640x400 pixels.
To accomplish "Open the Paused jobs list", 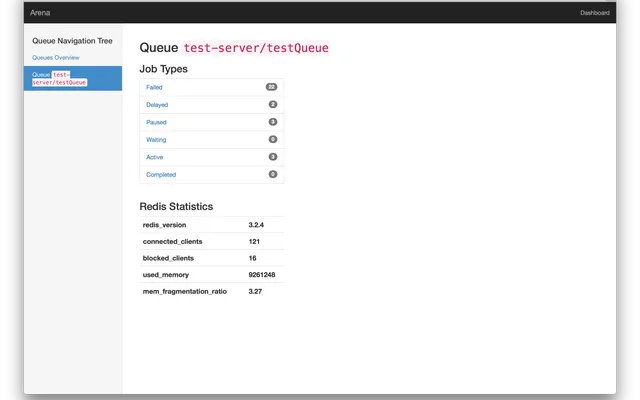I will point(156,122).
